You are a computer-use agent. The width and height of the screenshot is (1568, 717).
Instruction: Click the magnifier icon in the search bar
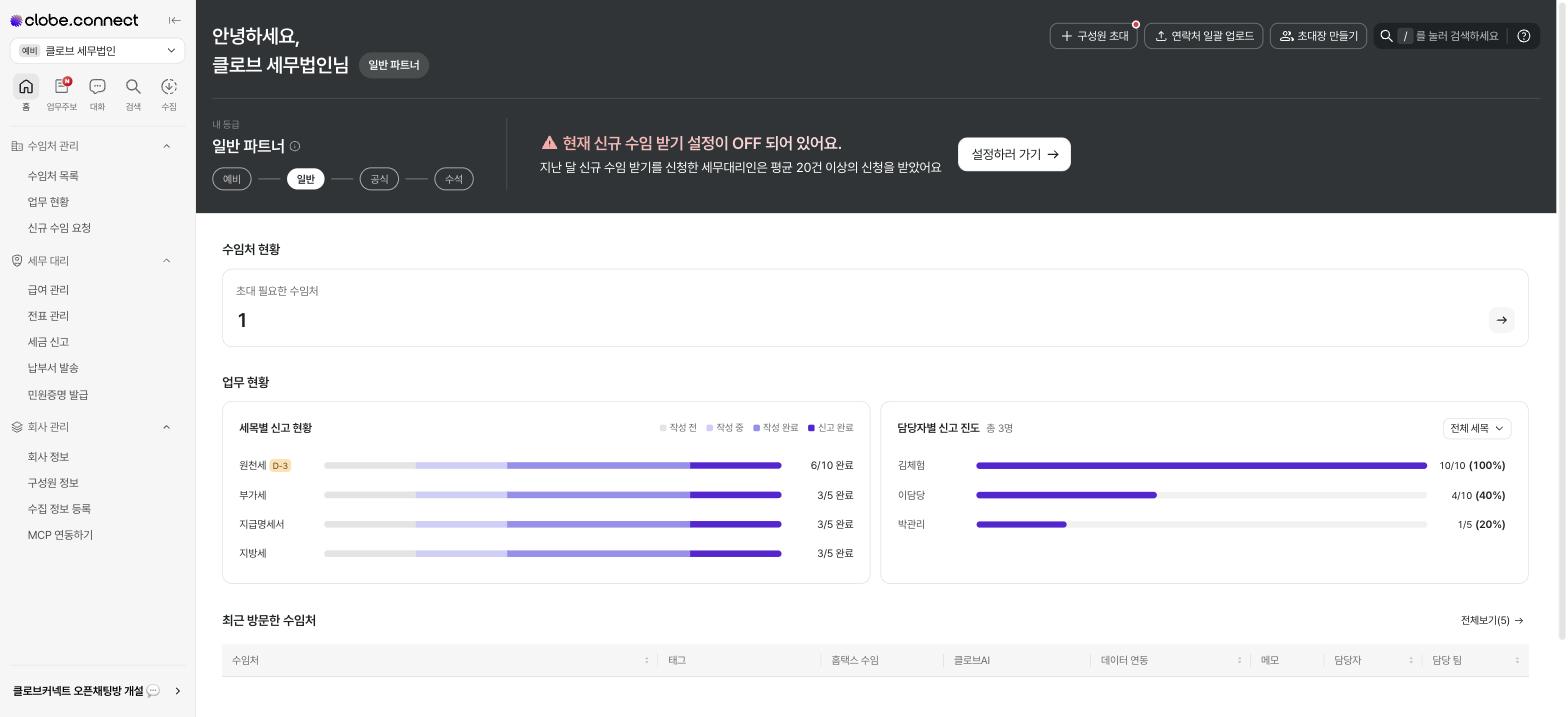(x=1387, y=36)
